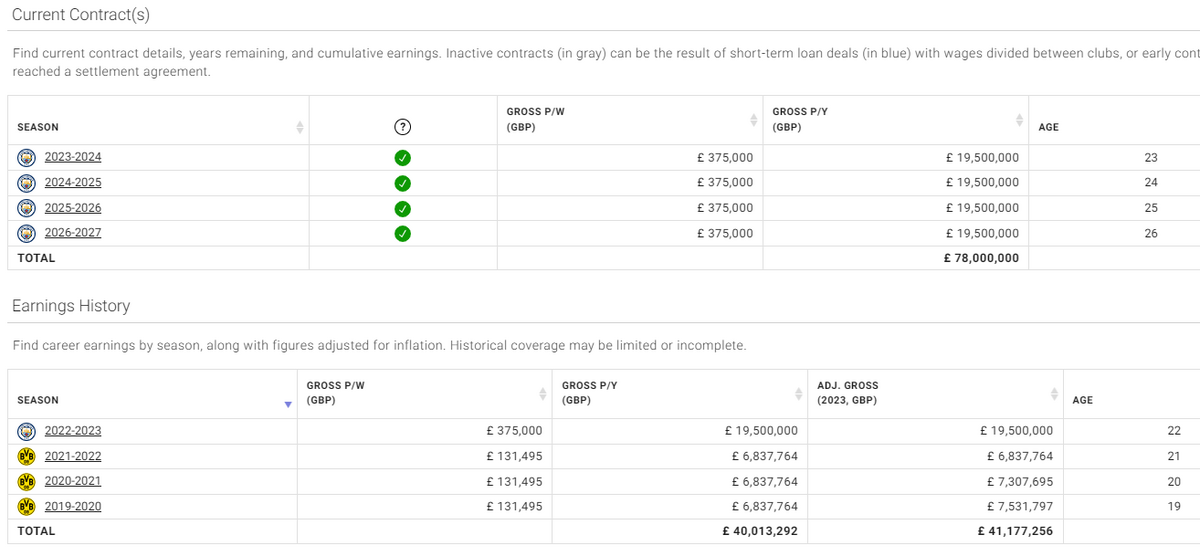Click AGE column header in earnings table
Screen dimensions: 1200x556
(1082, 400)
